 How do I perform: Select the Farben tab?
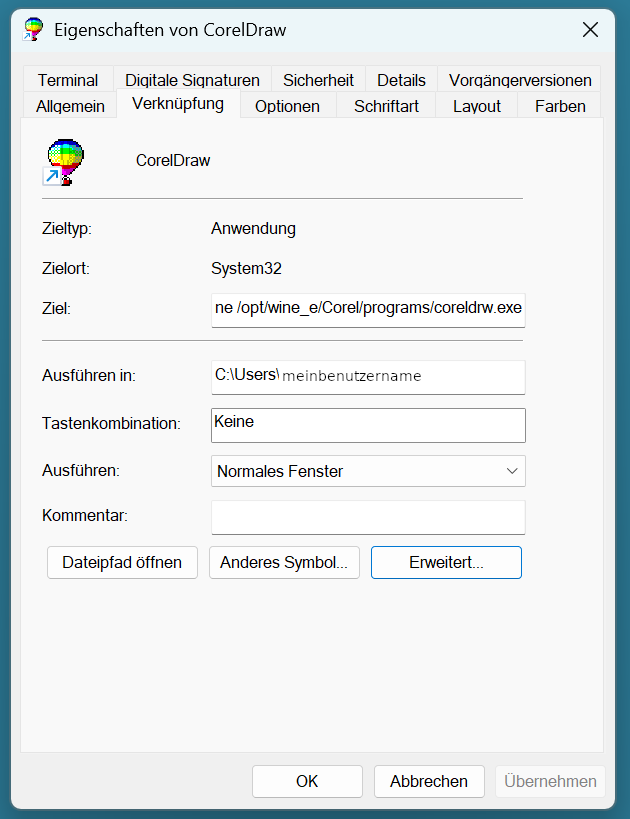(559, 105)
